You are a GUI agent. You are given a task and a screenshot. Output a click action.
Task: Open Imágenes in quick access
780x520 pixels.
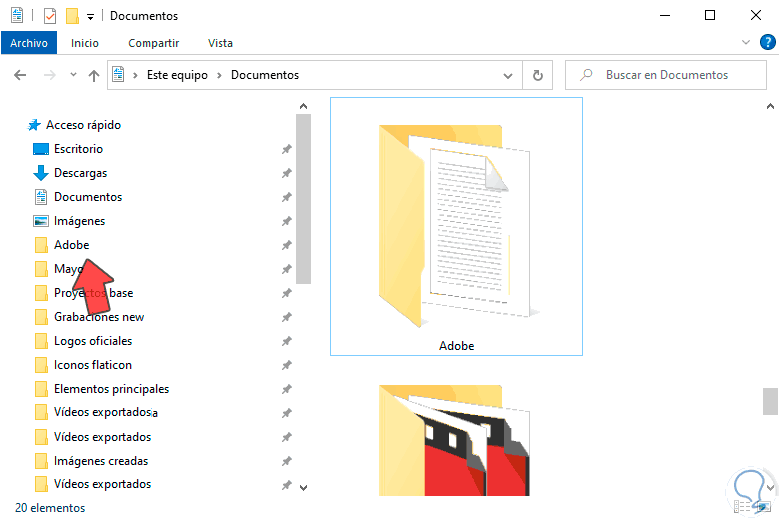pyautogui.click(x=80, y=221)
